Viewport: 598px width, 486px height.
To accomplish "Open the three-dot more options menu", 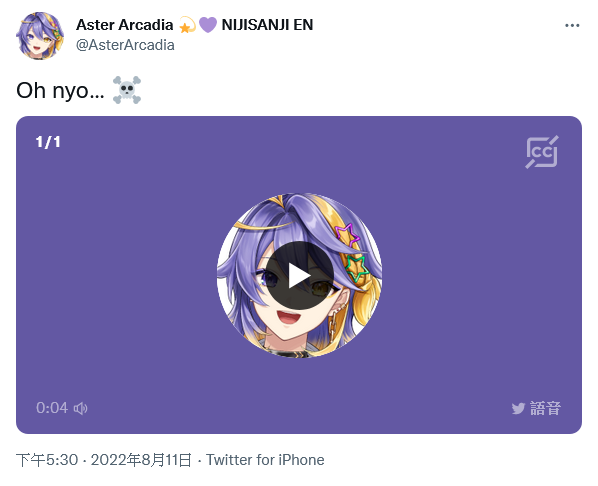I will (x=572, y=26).
